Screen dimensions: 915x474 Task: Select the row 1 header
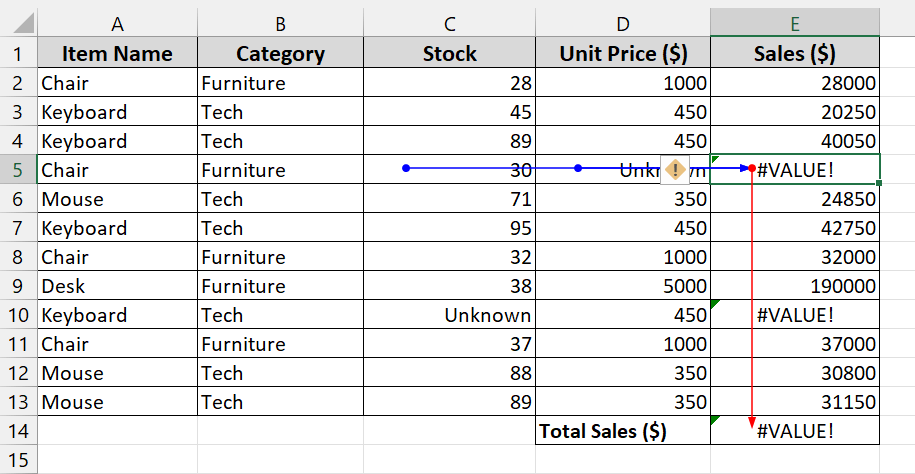(18, 54)
